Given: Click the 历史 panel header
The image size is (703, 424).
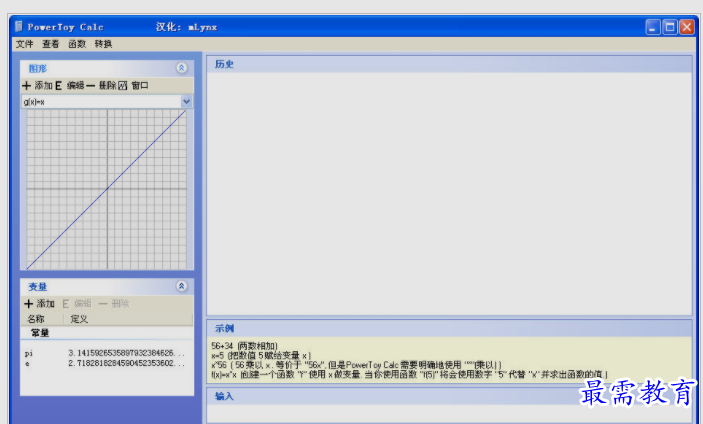Looking at the screenshot, I should click(x=449, y=64).
